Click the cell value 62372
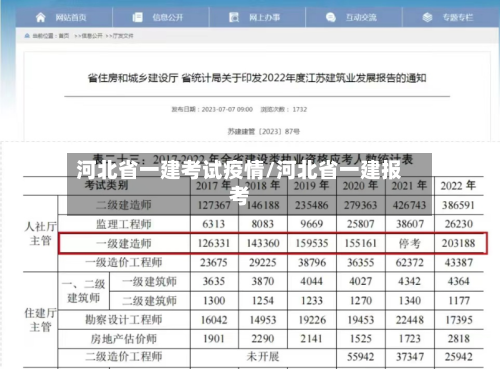This screenshot has height=369, width=500. coord(410,263)
